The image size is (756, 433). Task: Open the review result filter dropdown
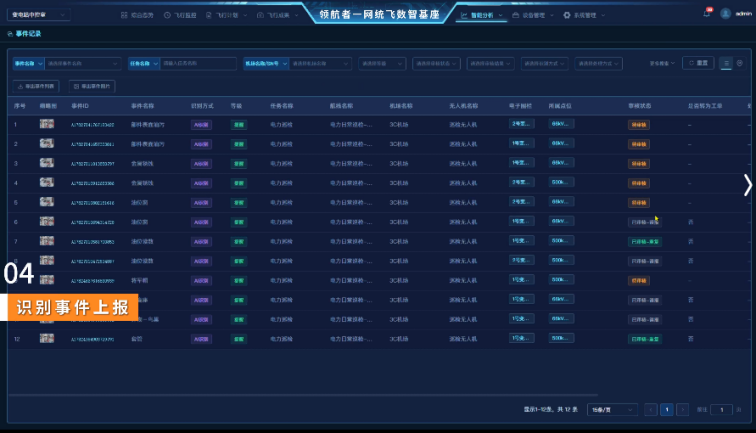pyautogui.click(x=490, y=64)
